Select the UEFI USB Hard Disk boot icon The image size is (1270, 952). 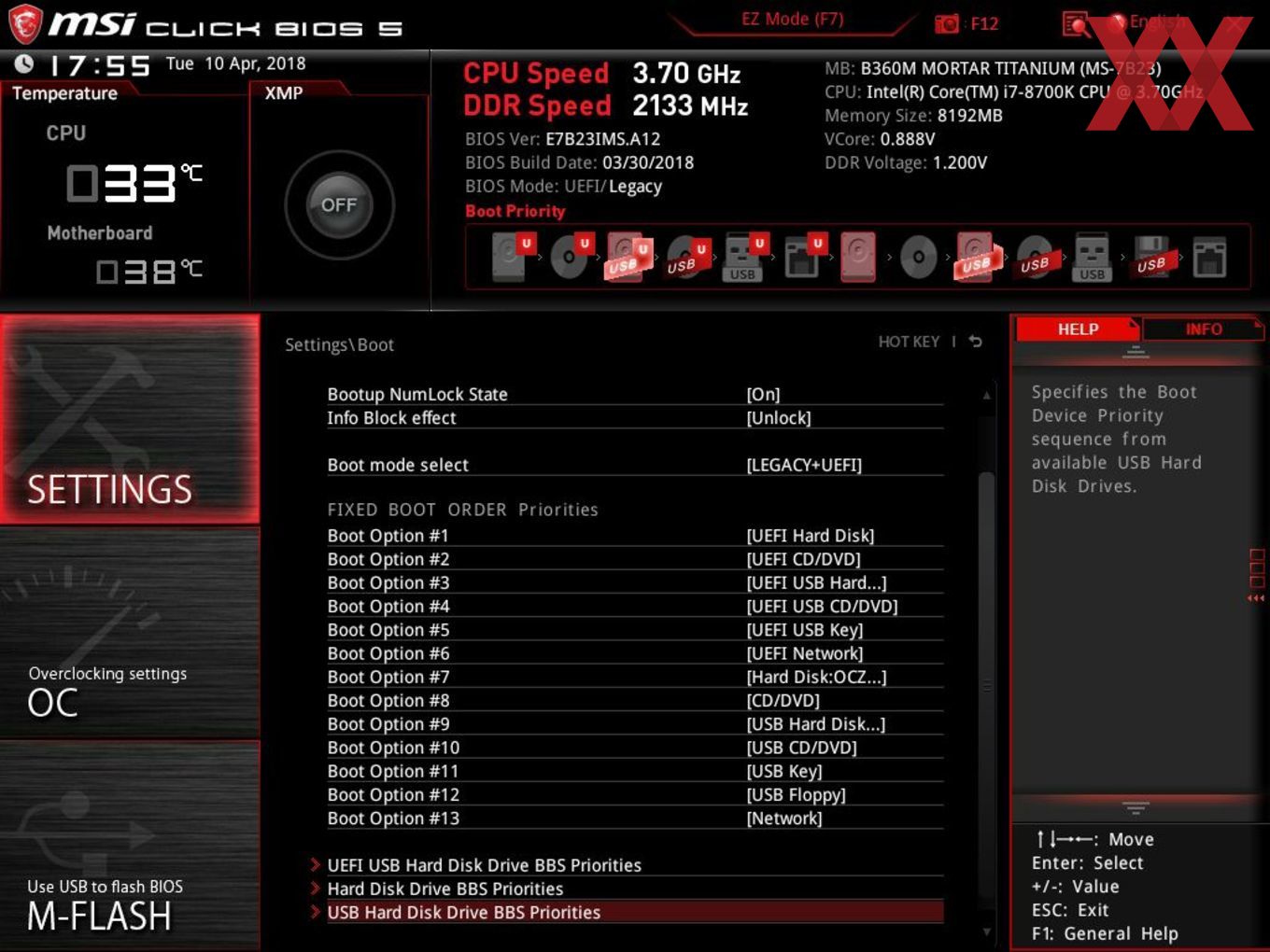628,257
